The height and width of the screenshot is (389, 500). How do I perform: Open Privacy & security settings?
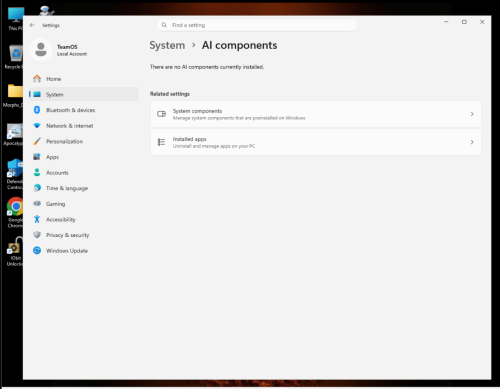click(x=84, y=235)
